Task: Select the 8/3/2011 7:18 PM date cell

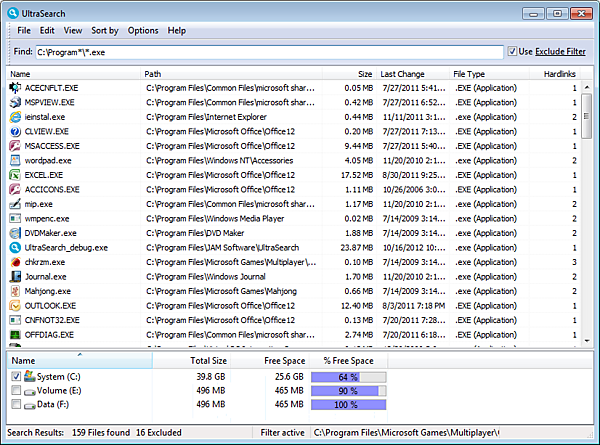Action: pos(414,306)
